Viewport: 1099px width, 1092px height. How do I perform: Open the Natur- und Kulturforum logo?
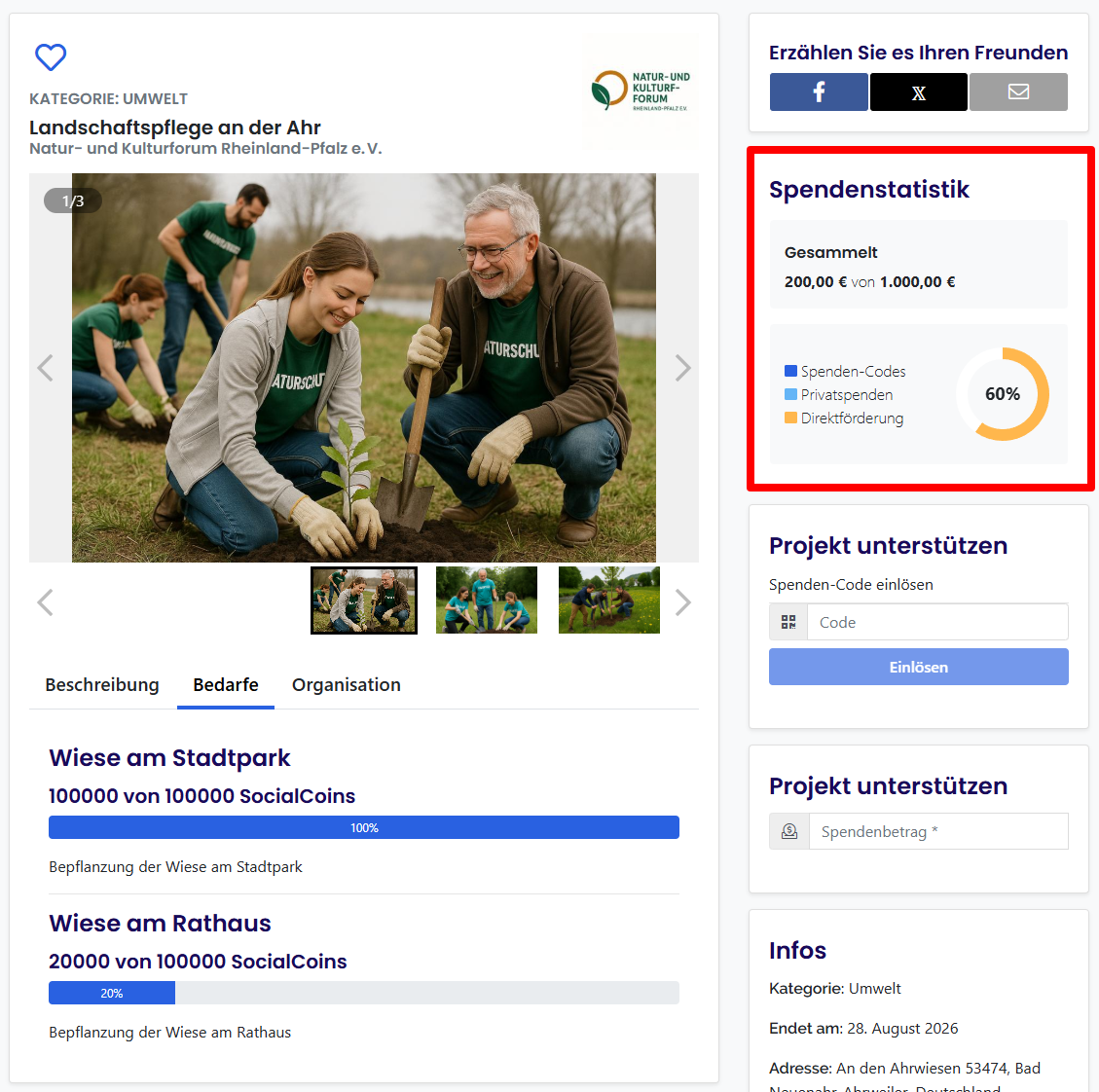coord(640,91)
